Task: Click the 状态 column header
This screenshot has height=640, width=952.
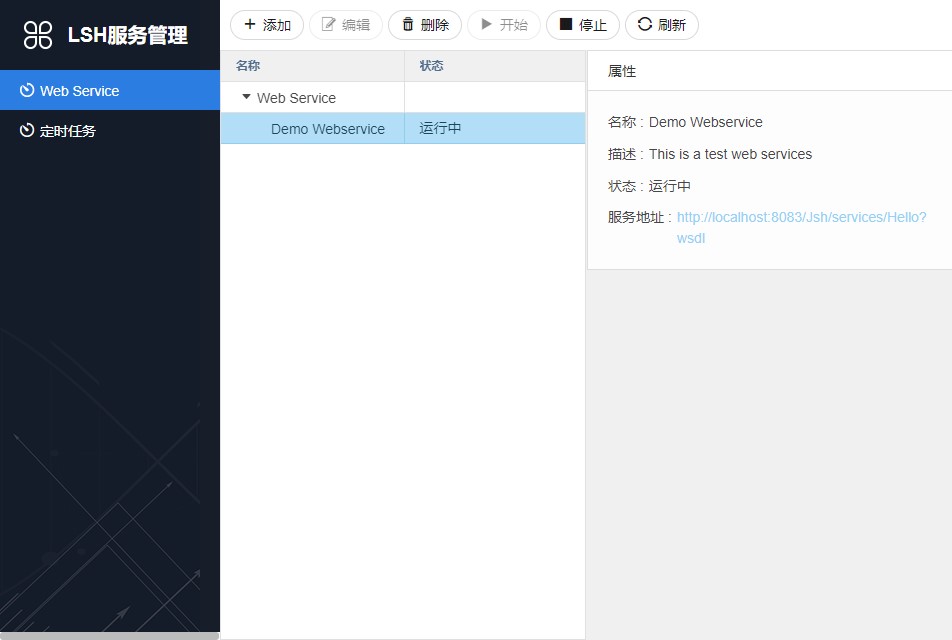Action: click(x=495, y=66)
